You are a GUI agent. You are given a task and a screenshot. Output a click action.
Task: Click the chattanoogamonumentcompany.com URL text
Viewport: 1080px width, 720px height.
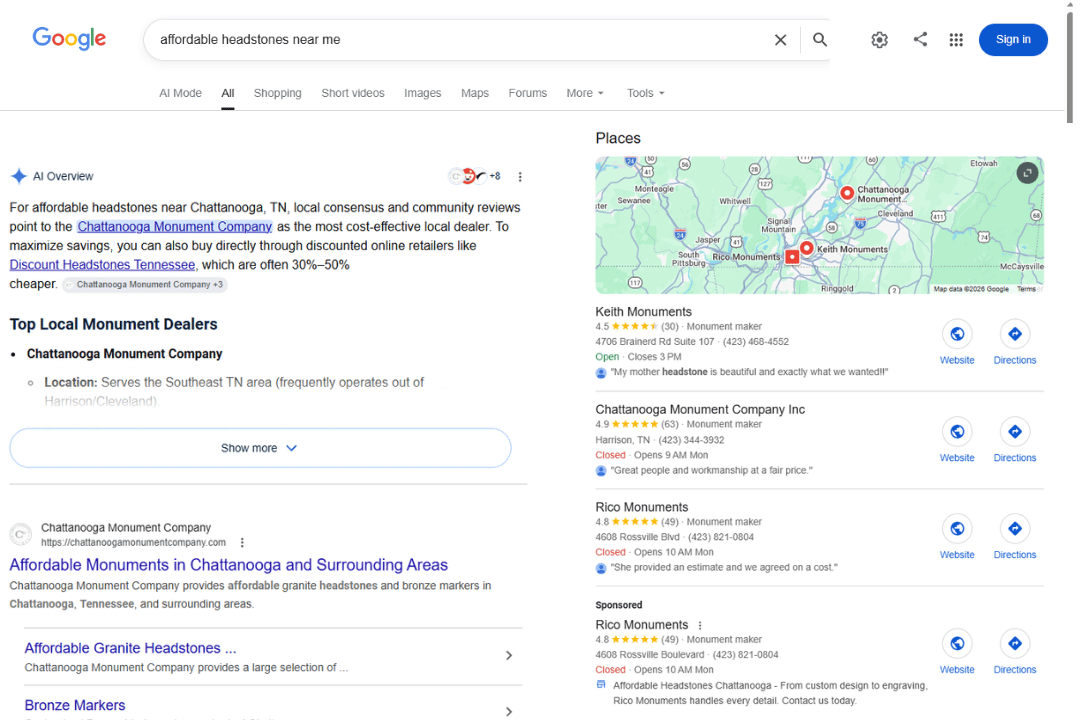(x=134, y=543)
